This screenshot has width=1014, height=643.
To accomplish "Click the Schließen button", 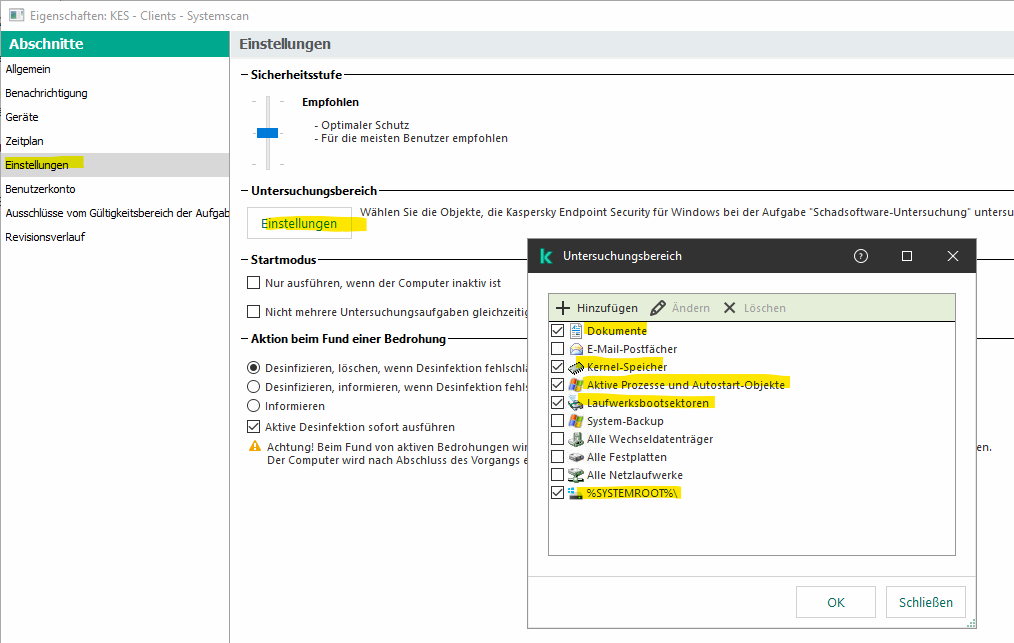I will (925, 602).
